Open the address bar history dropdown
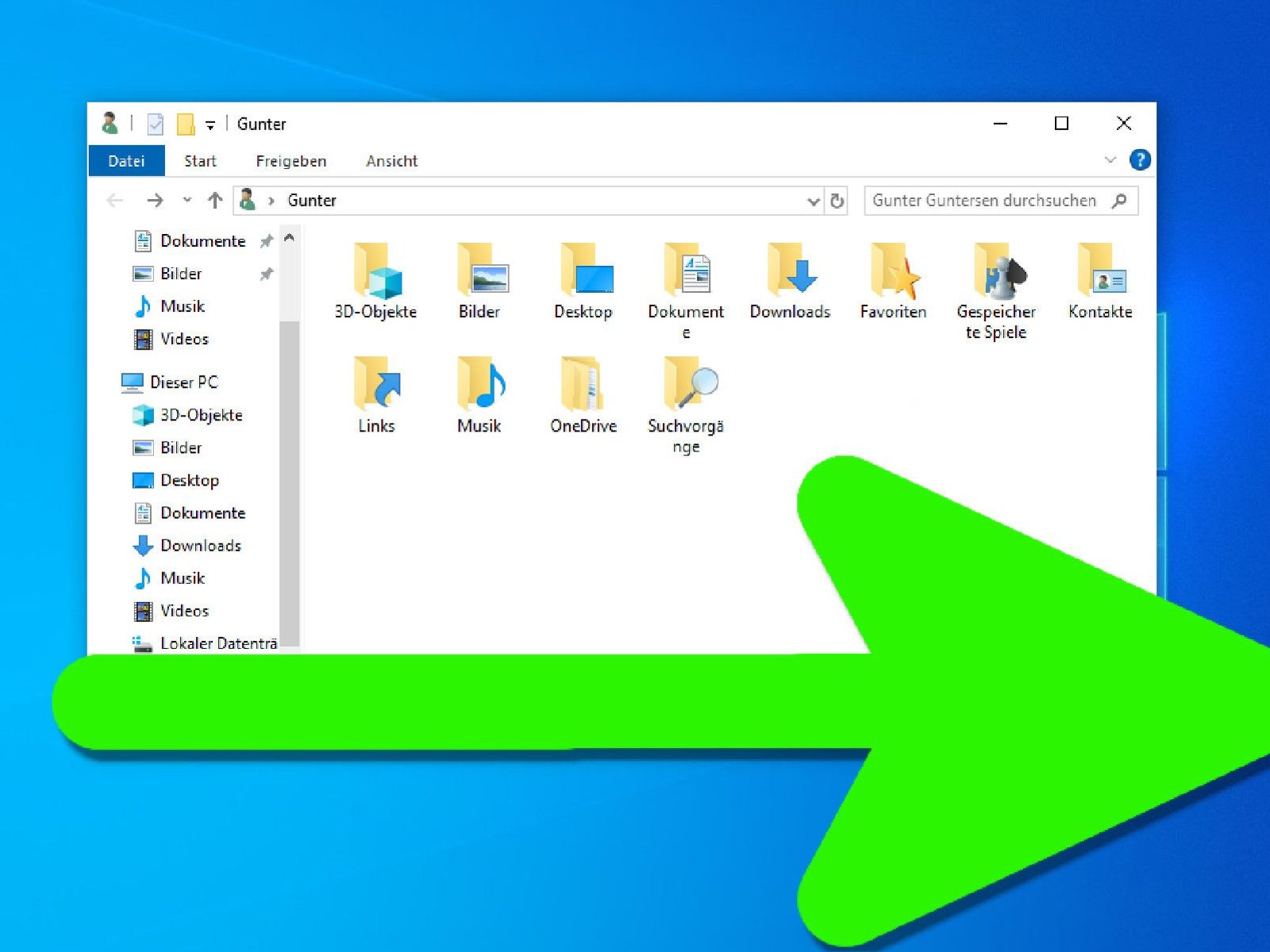1270x952 pixels. click(x=813, y=202)
